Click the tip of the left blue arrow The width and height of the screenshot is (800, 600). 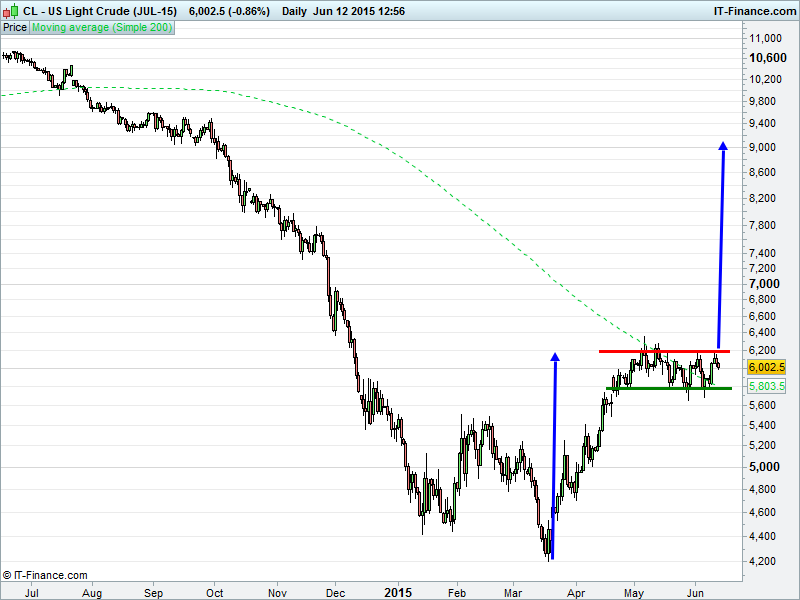(554, 354)
